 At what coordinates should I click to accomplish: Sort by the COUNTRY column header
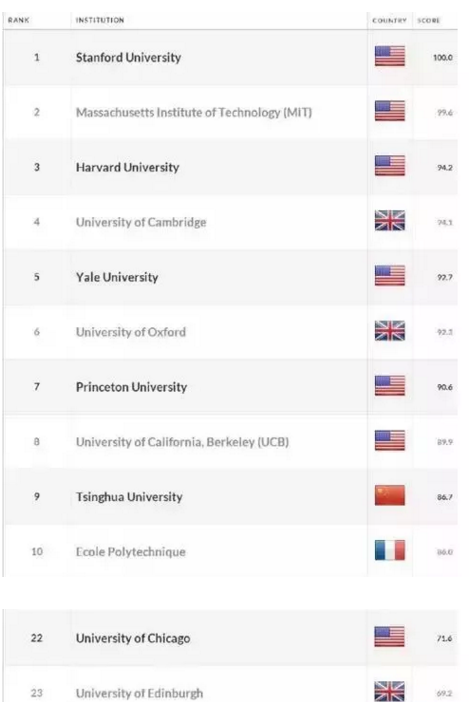click(389, 21)
